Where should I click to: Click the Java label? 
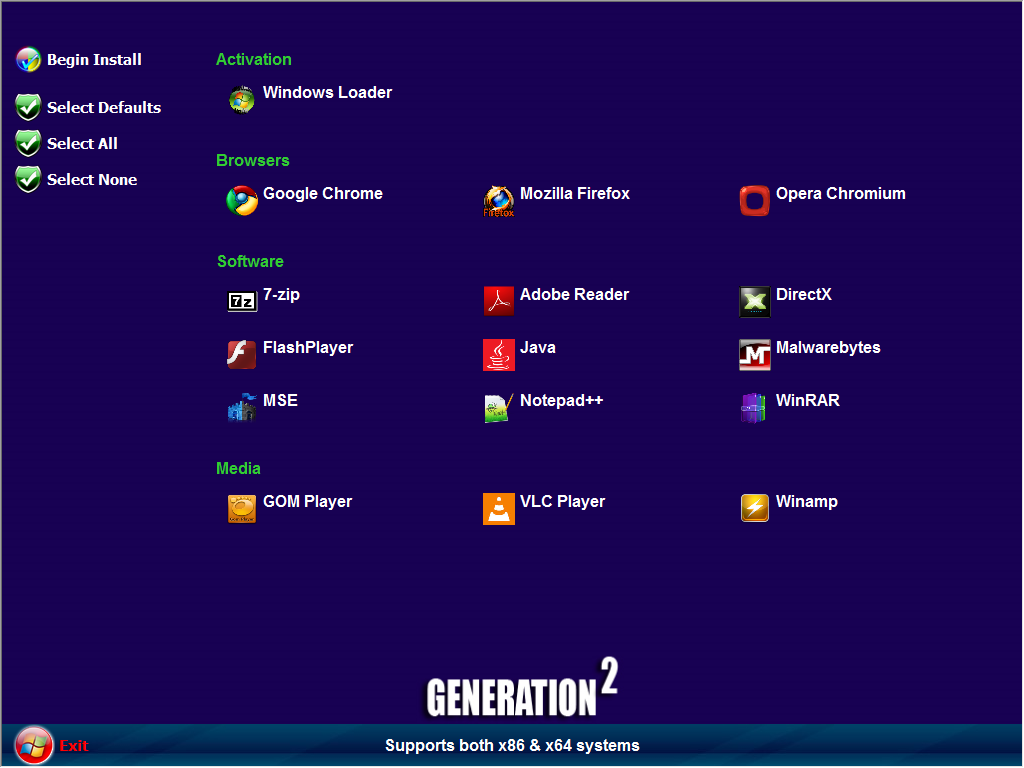click(537, 347)
